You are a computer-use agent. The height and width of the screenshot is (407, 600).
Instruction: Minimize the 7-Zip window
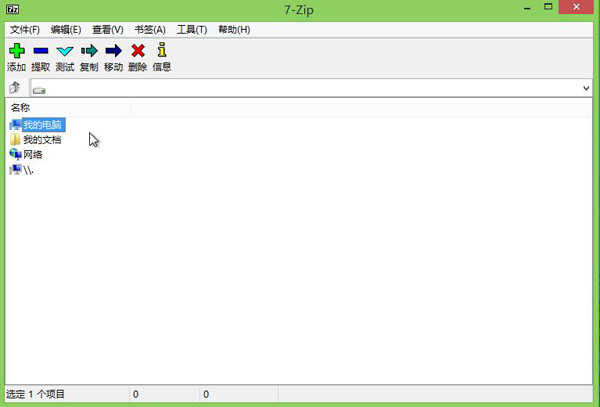527,8
